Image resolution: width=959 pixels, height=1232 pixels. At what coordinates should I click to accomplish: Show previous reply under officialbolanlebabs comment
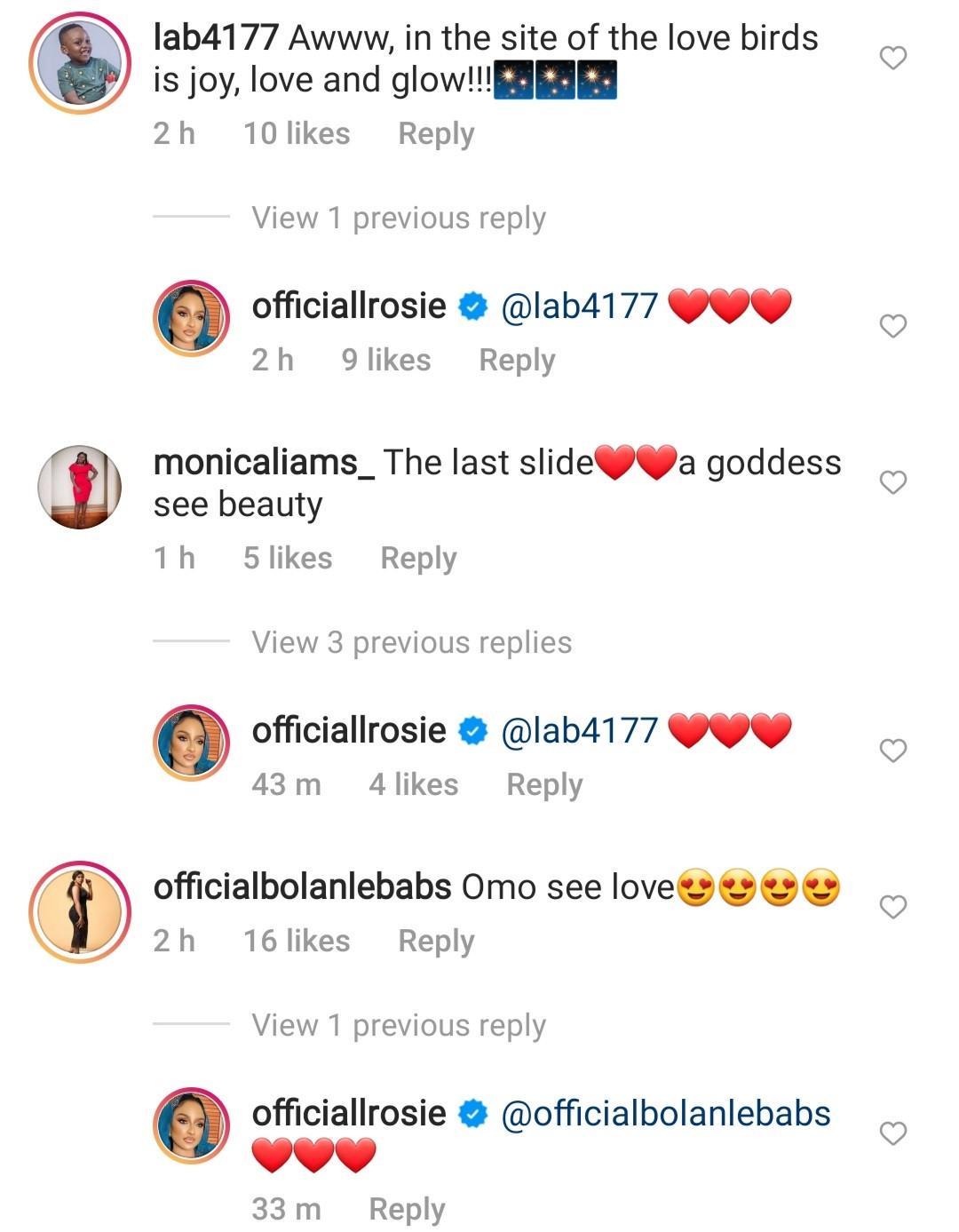pyautogui.click(x=398, y=1025)
